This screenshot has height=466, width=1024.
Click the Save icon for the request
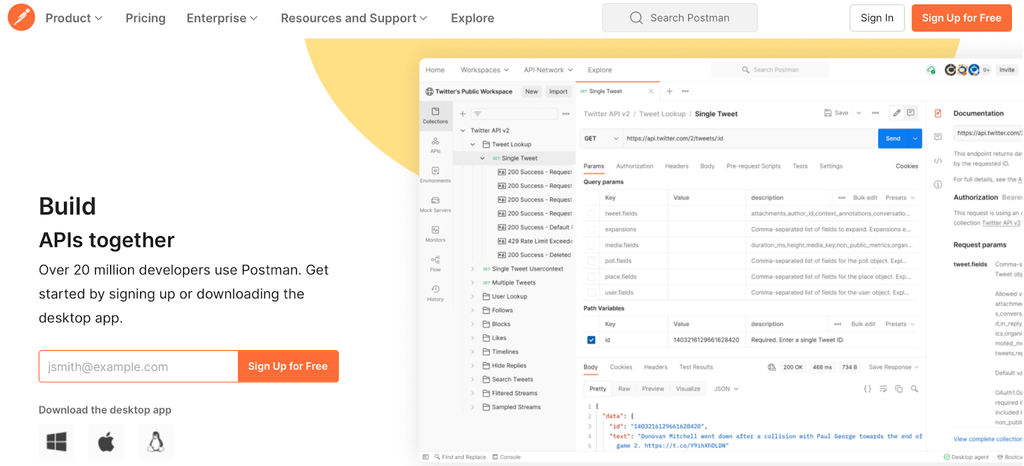tap(828, 113)
